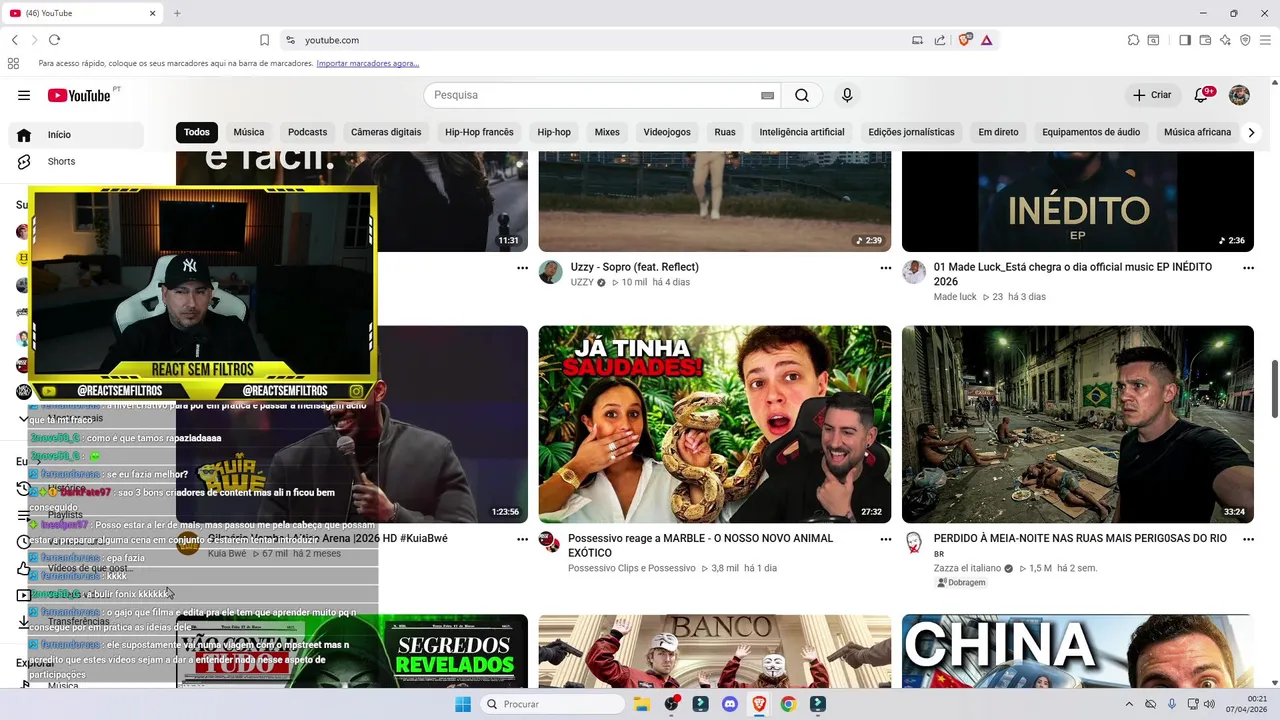The image size is (1280, 720).
Task: Click the search magnifier button
Action: click(x=802, y=95)
